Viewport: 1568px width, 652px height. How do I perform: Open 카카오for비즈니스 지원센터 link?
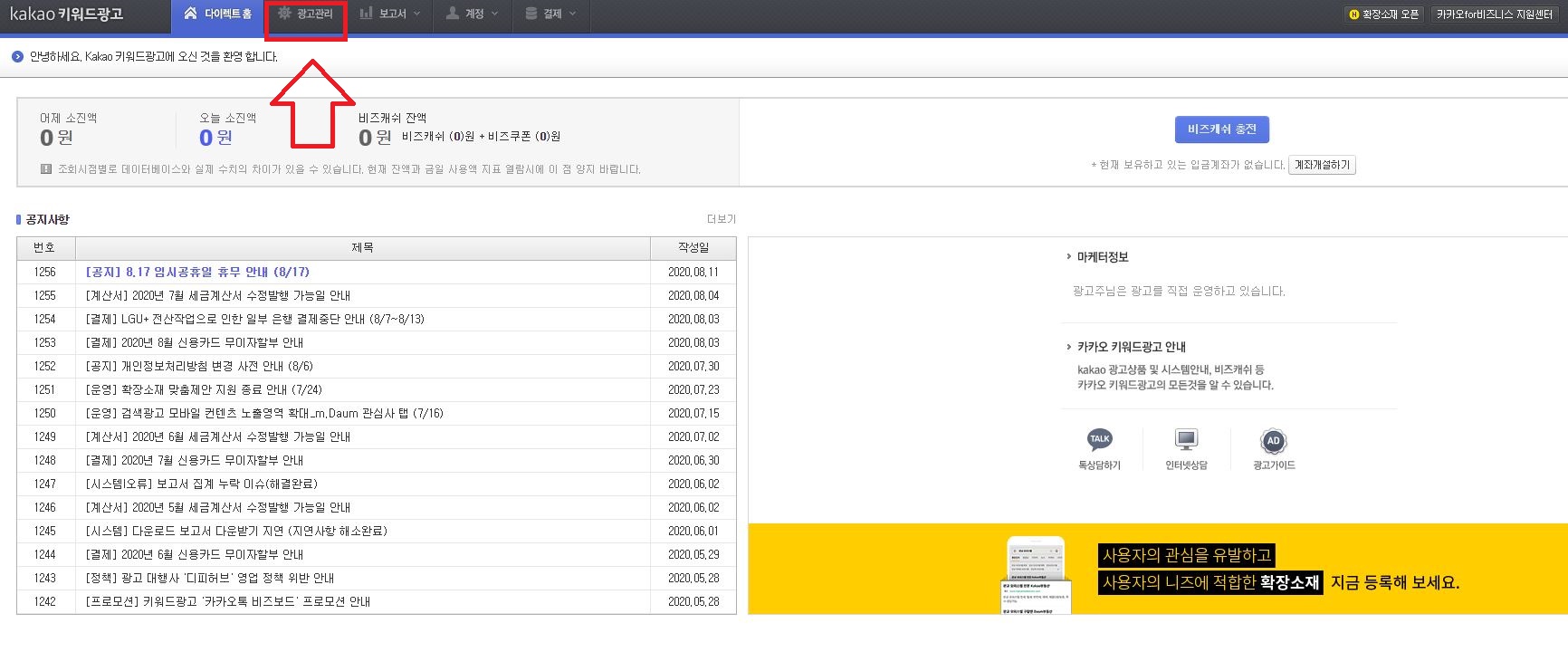click(1494, 14)
